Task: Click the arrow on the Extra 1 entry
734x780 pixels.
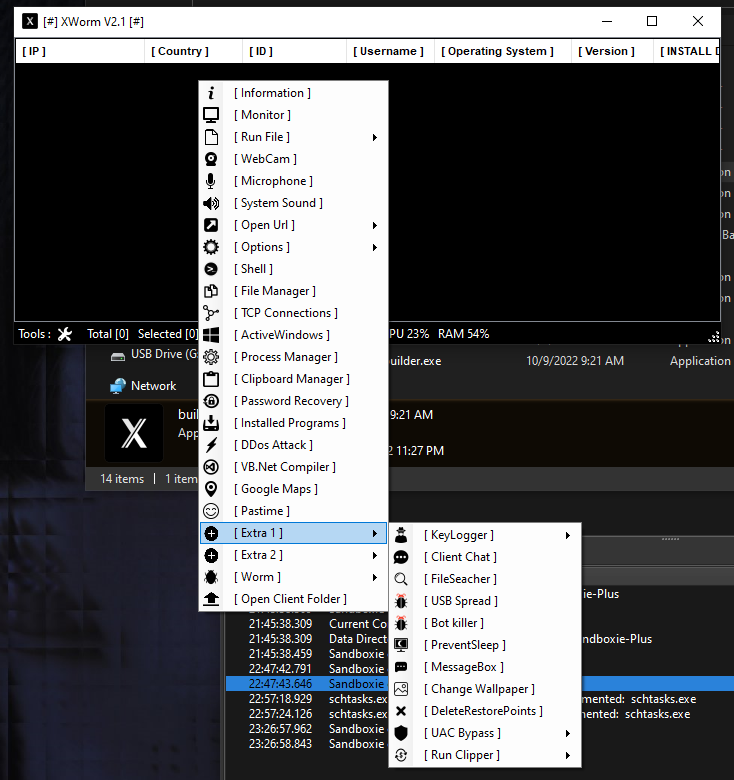Action: coord(375,533)
